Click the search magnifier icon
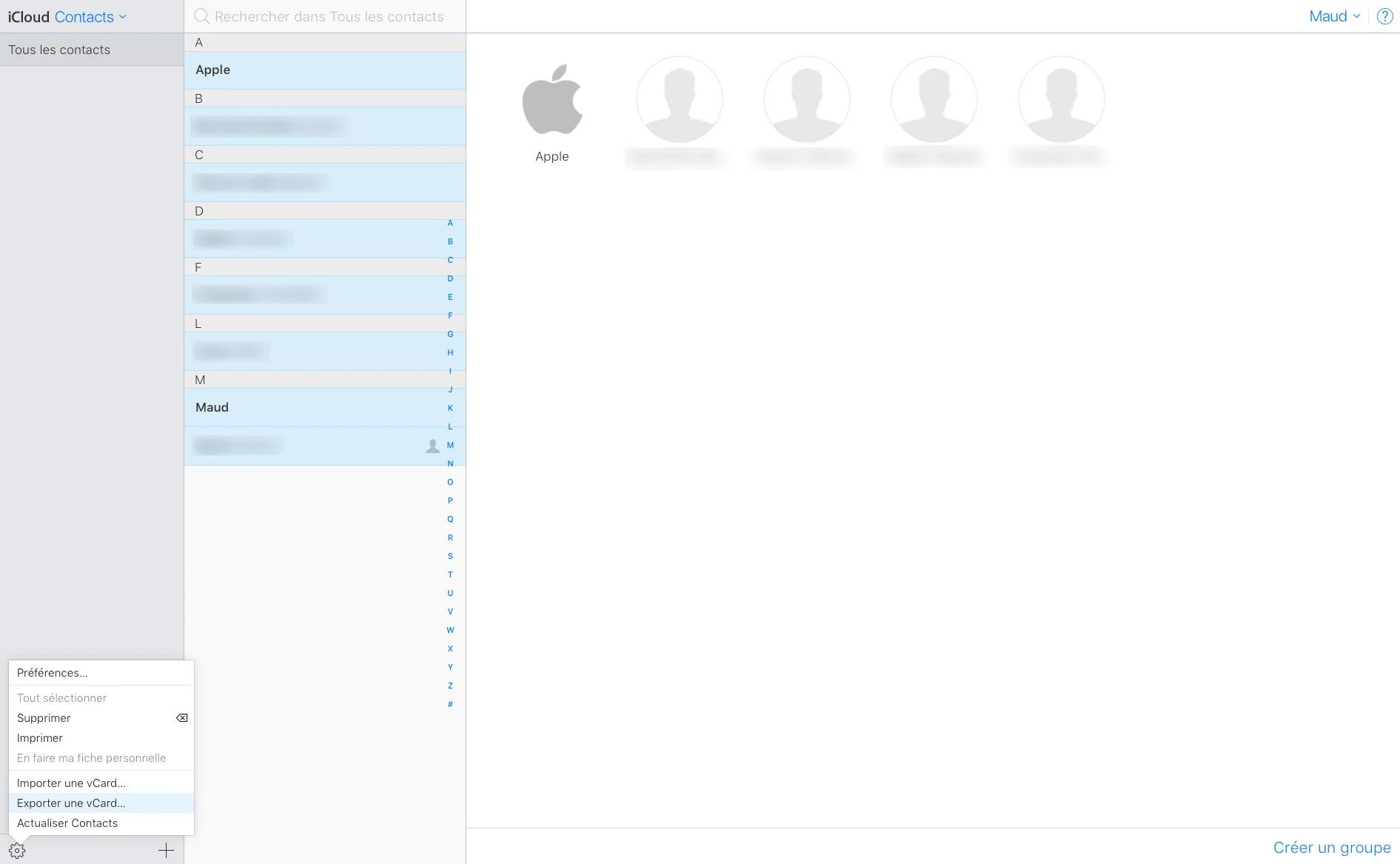The image size is (1400, 864). click(201, 16)
